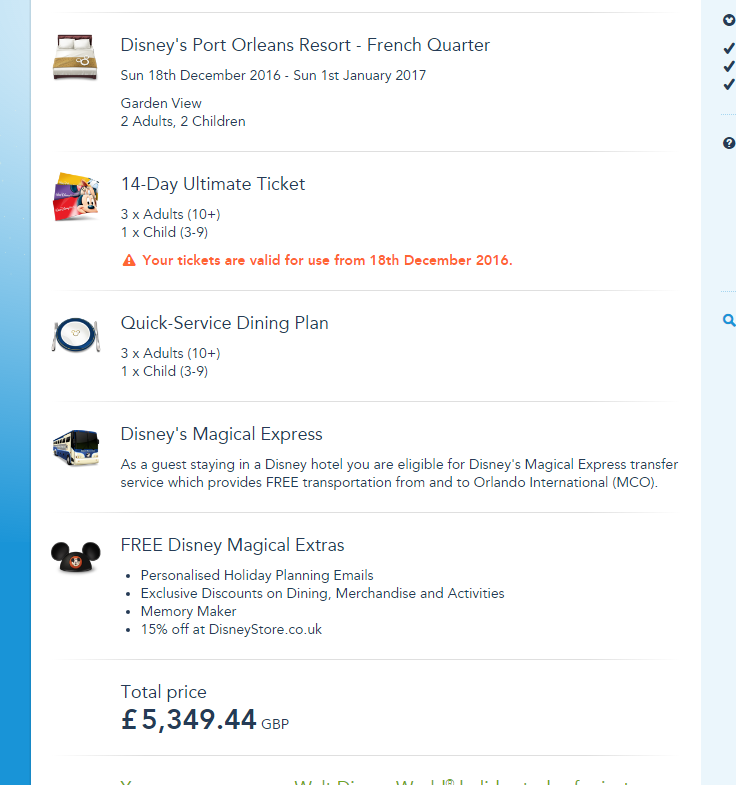Image resolution: width=736 pixels, height=785 pixels.
Task: Click the hotel bed icon
Action: 76,57
